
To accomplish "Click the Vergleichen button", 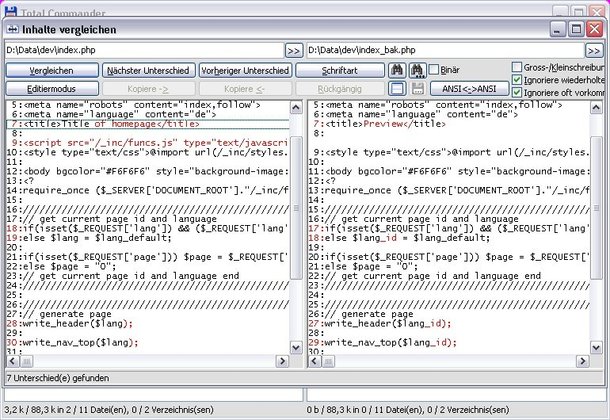I will pos(50,70).
